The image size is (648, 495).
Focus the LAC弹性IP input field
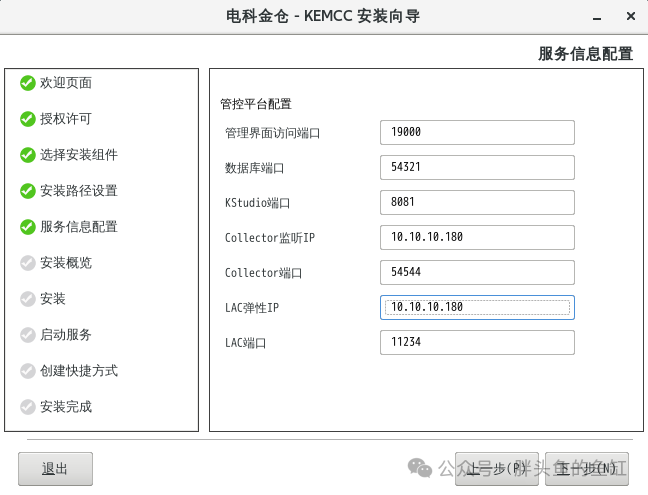click(x=477, y=307)
